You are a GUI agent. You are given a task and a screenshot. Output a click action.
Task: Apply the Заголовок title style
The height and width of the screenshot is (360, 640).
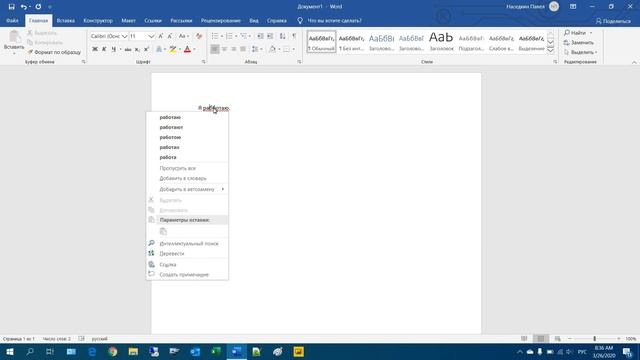441,42
